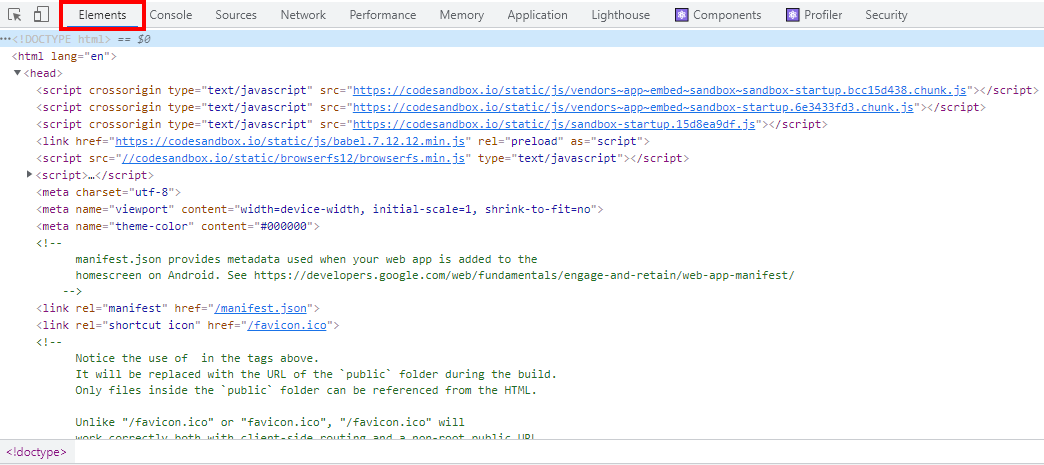The width and height of the screenshot is (1044, 465).
Task: Open the Performance tab
Action: click(x=383, y=15)
